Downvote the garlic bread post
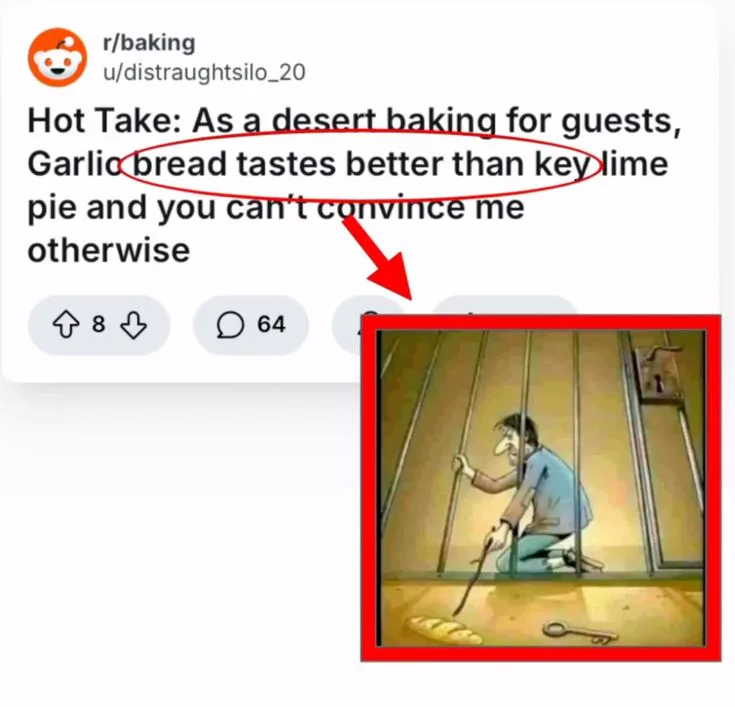 click(x=134, y=325)
